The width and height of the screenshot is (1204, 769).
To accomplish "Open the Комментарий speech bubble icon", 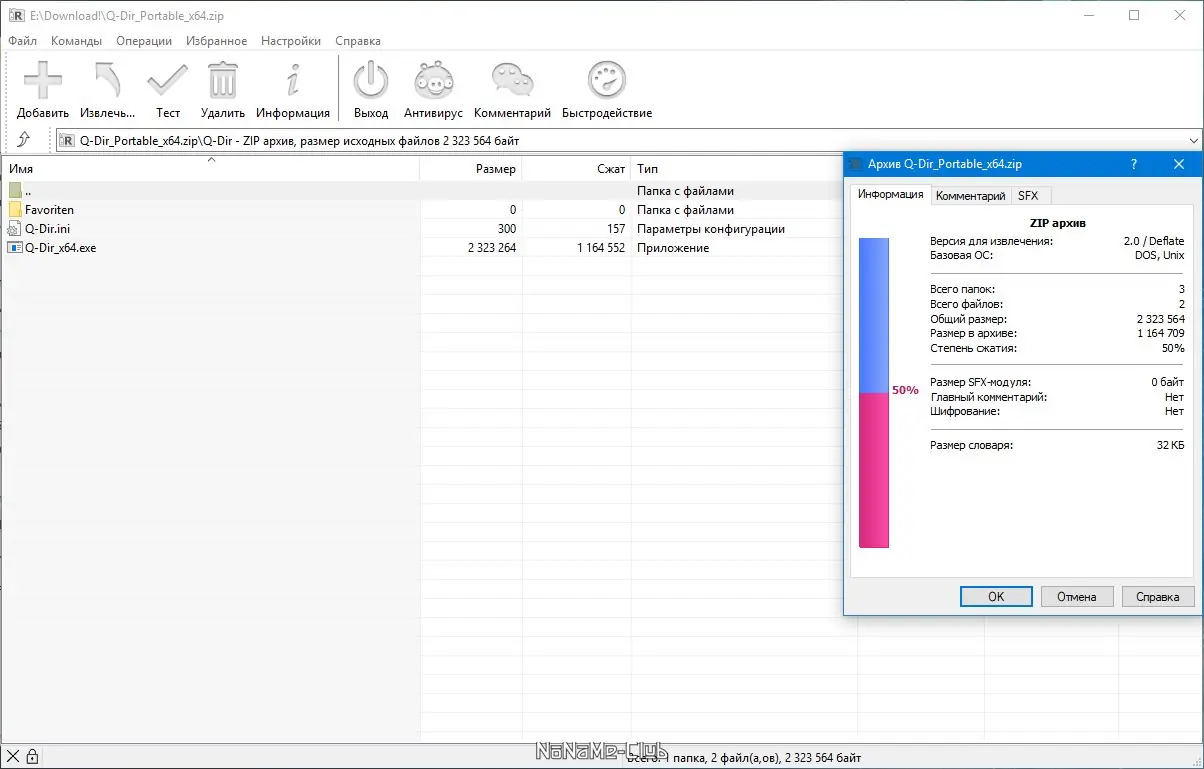I will pos(513,81).
